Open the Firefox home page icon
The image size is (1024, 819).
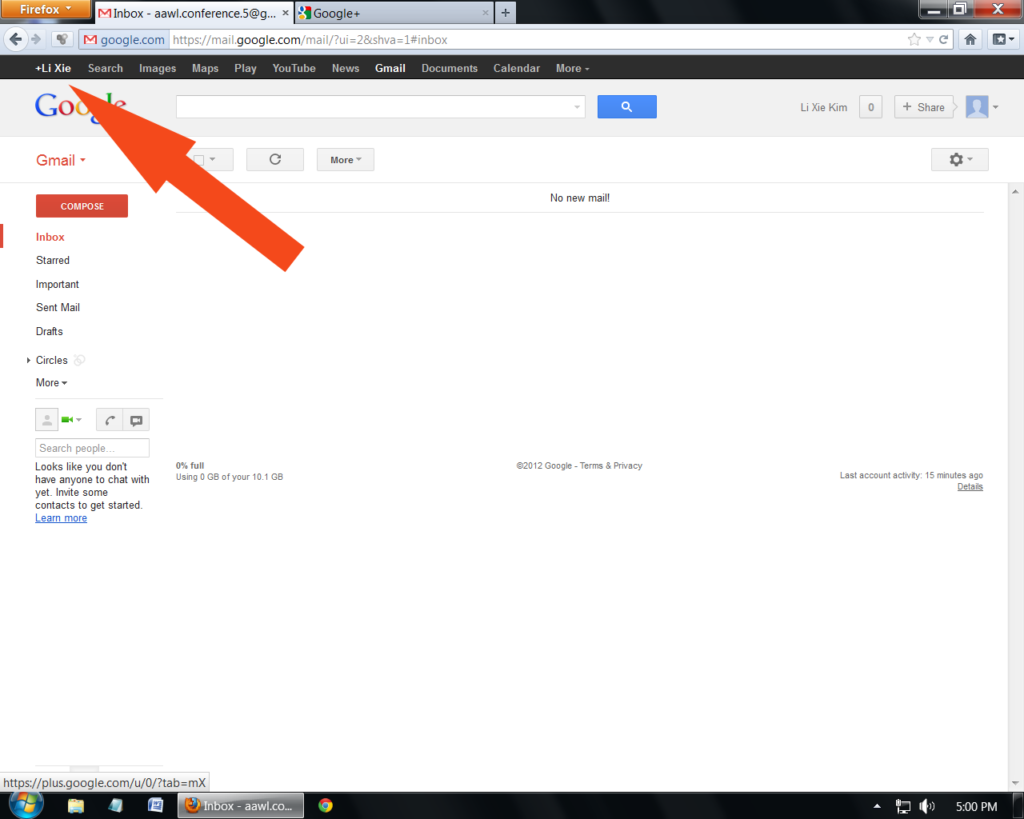(x=970, y=40)
